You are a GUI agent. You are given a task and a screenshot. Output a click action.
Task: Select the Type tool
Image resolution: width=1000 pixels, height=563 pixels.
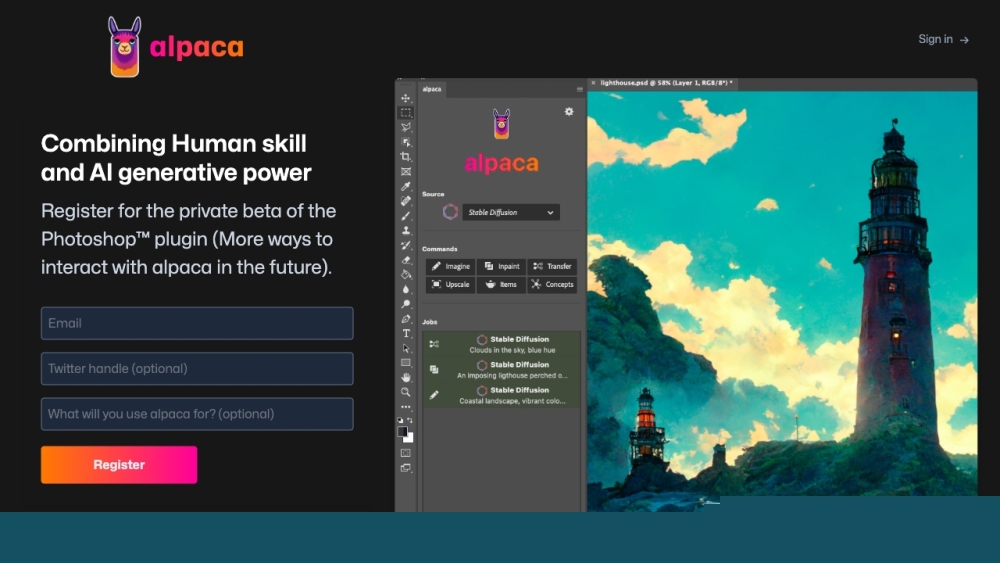[406, 333]
